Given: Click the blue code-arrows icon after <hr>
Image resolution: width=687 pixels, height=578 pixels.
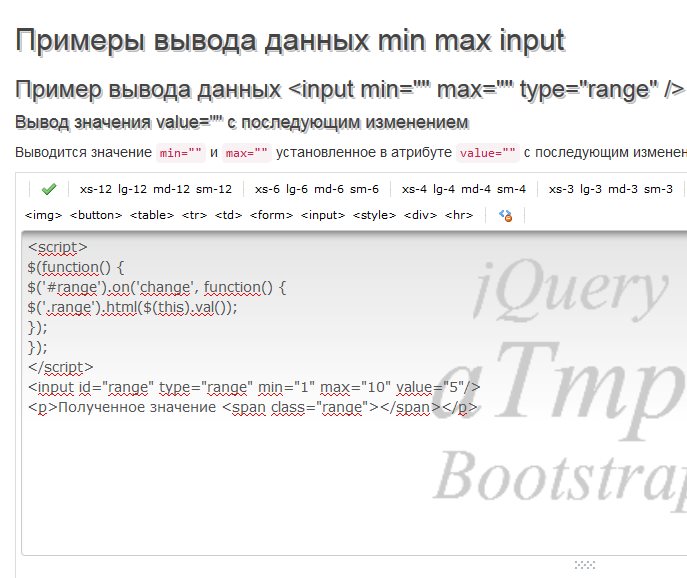Looking at the screenshot, I should point(505,215).
